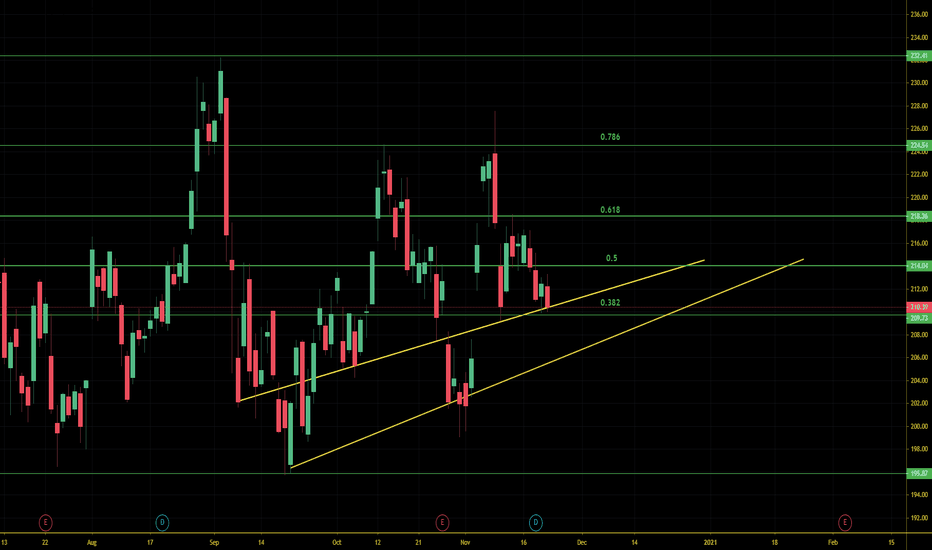Click the Feb date label on time axis
The width and height of the screenshot is (932, 550).
[x=833, y=543]
